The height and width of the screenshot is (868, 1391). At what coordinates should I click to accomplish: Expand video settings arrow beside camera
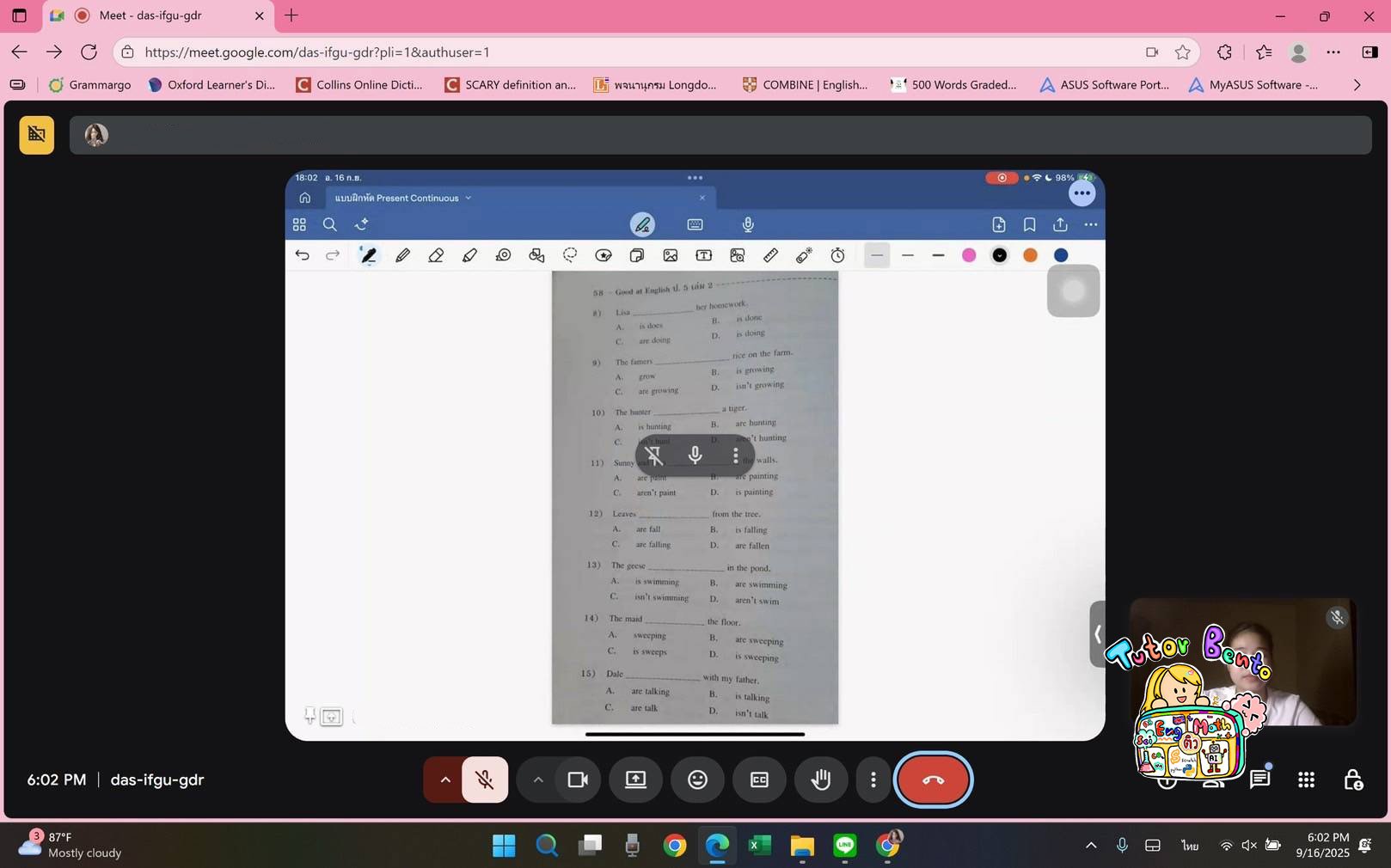click(538, 779)
